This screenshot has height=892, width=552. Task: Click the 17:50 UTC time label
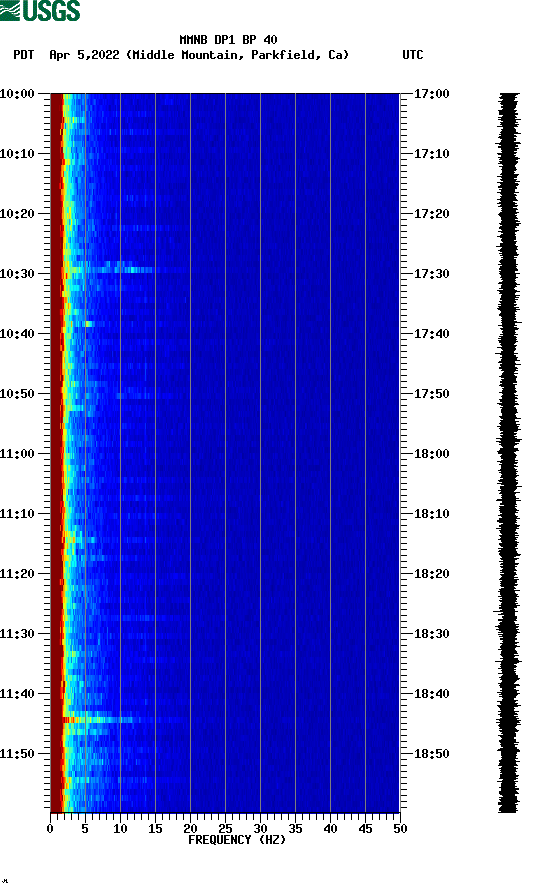pos(431,394)
